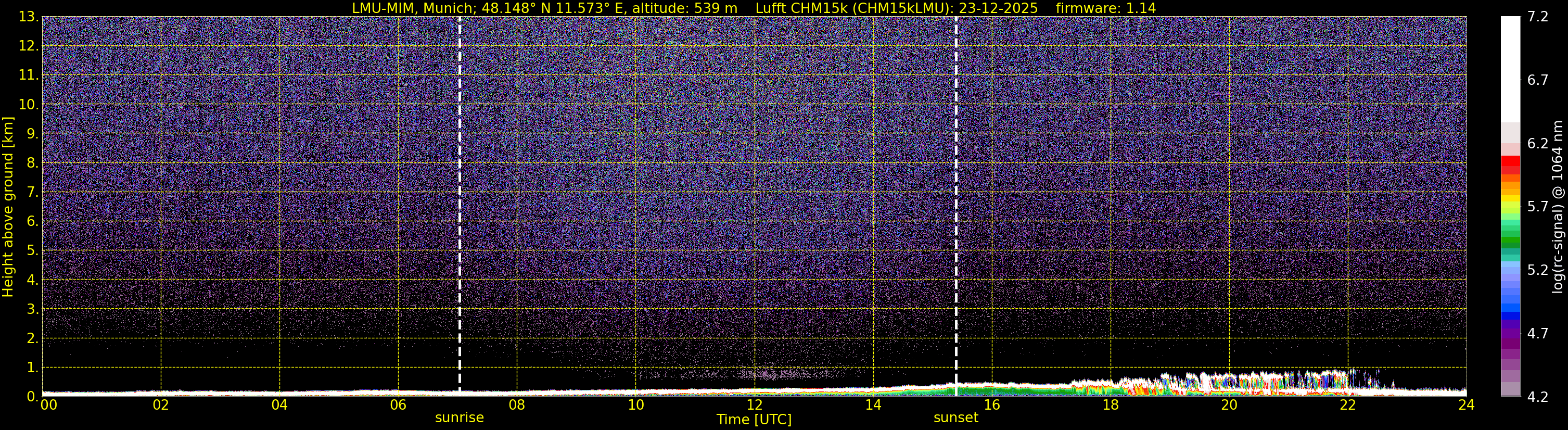The image size is (1568, 430).
Task: Click the '1.' tick on the height axis
Action: pyautogui.click(x=32, y=368)
